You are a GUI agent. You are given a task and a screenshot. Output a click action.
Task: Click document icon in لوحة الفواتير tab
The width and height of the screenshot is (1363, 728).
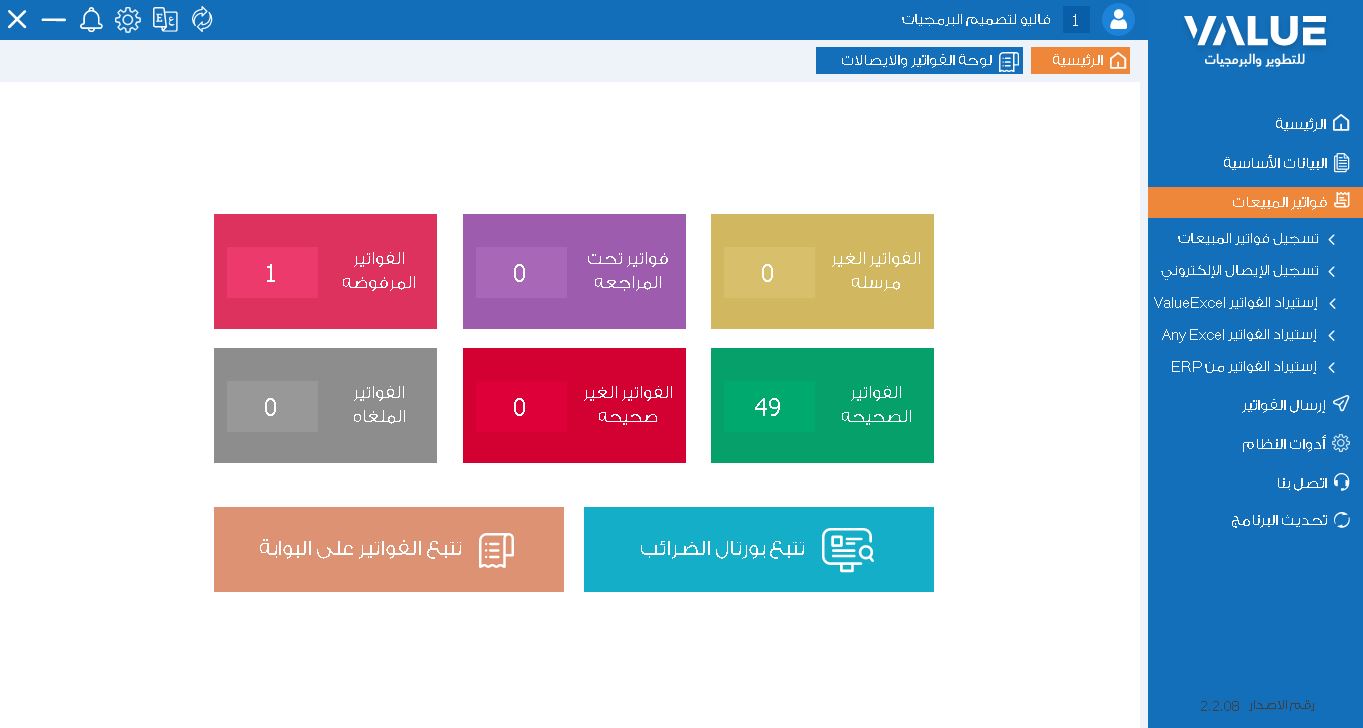(x=1009, y=61)
